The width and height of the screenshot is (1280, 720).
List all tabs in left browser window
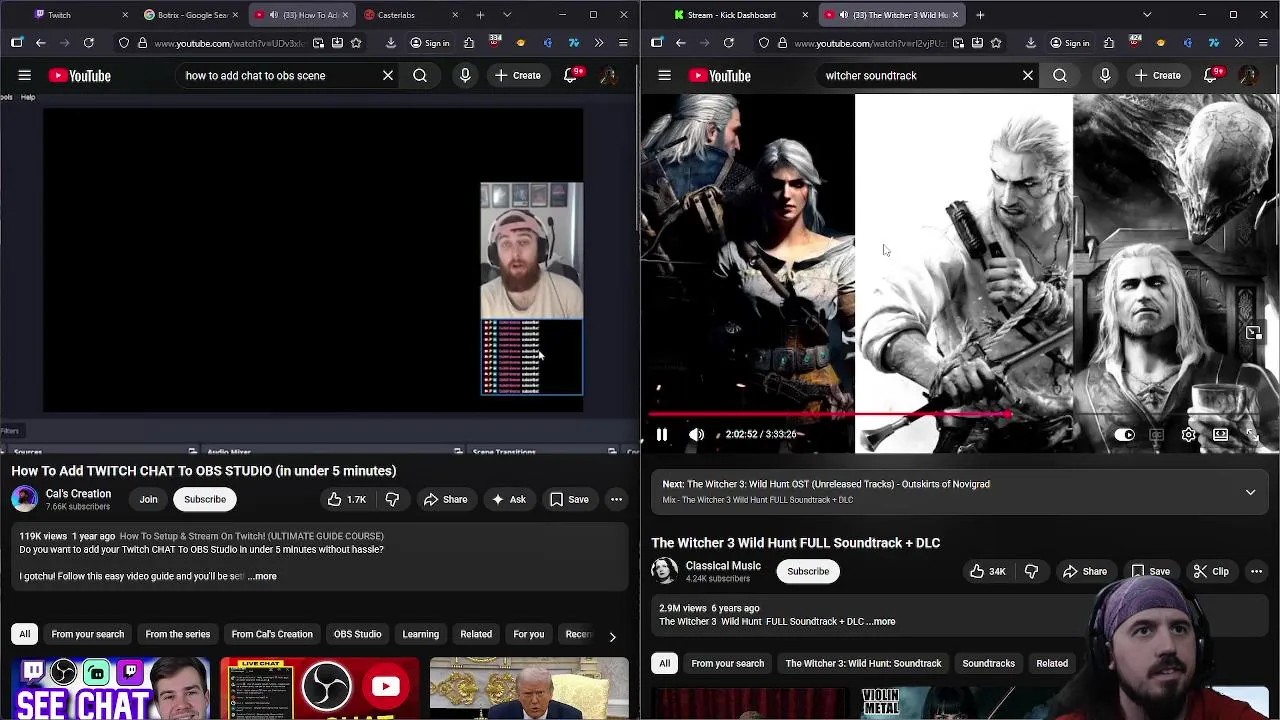pos(507,15)
